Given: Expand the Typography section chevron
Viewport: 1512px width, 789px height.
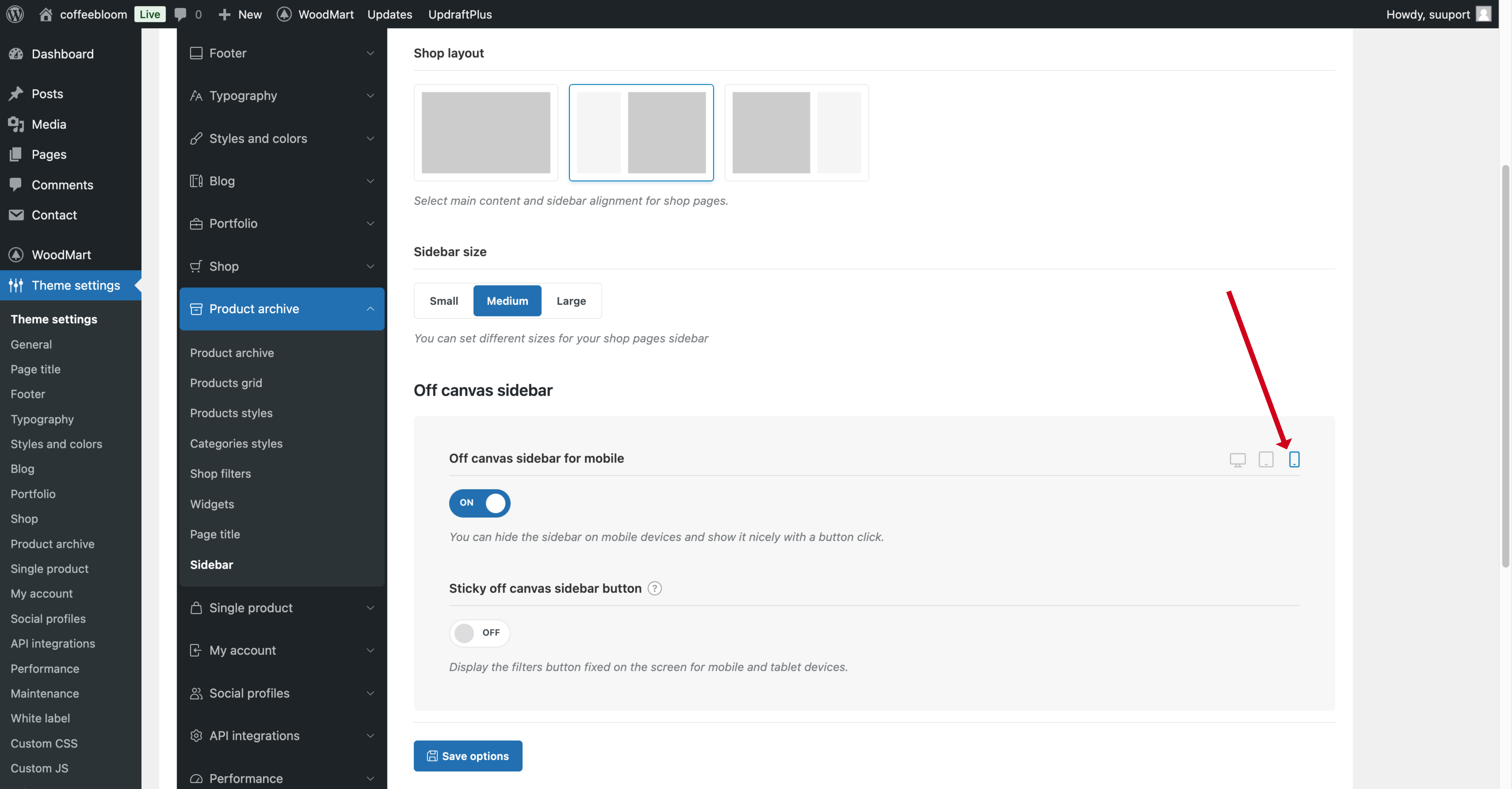Looking at the screenshot, I should (x=370, y=96).
